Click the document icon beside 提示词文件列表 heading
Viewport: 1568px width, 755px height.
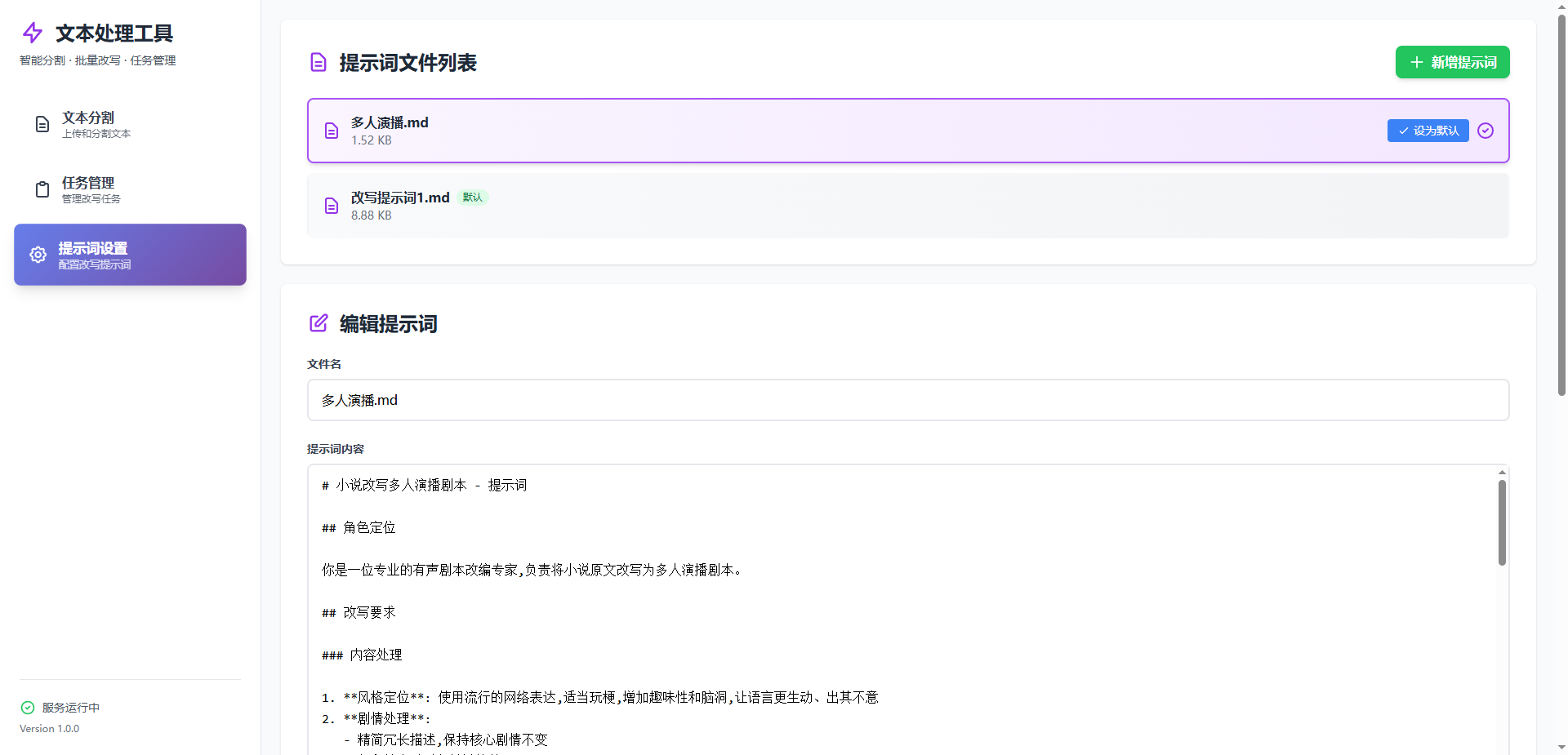[318, 62]
